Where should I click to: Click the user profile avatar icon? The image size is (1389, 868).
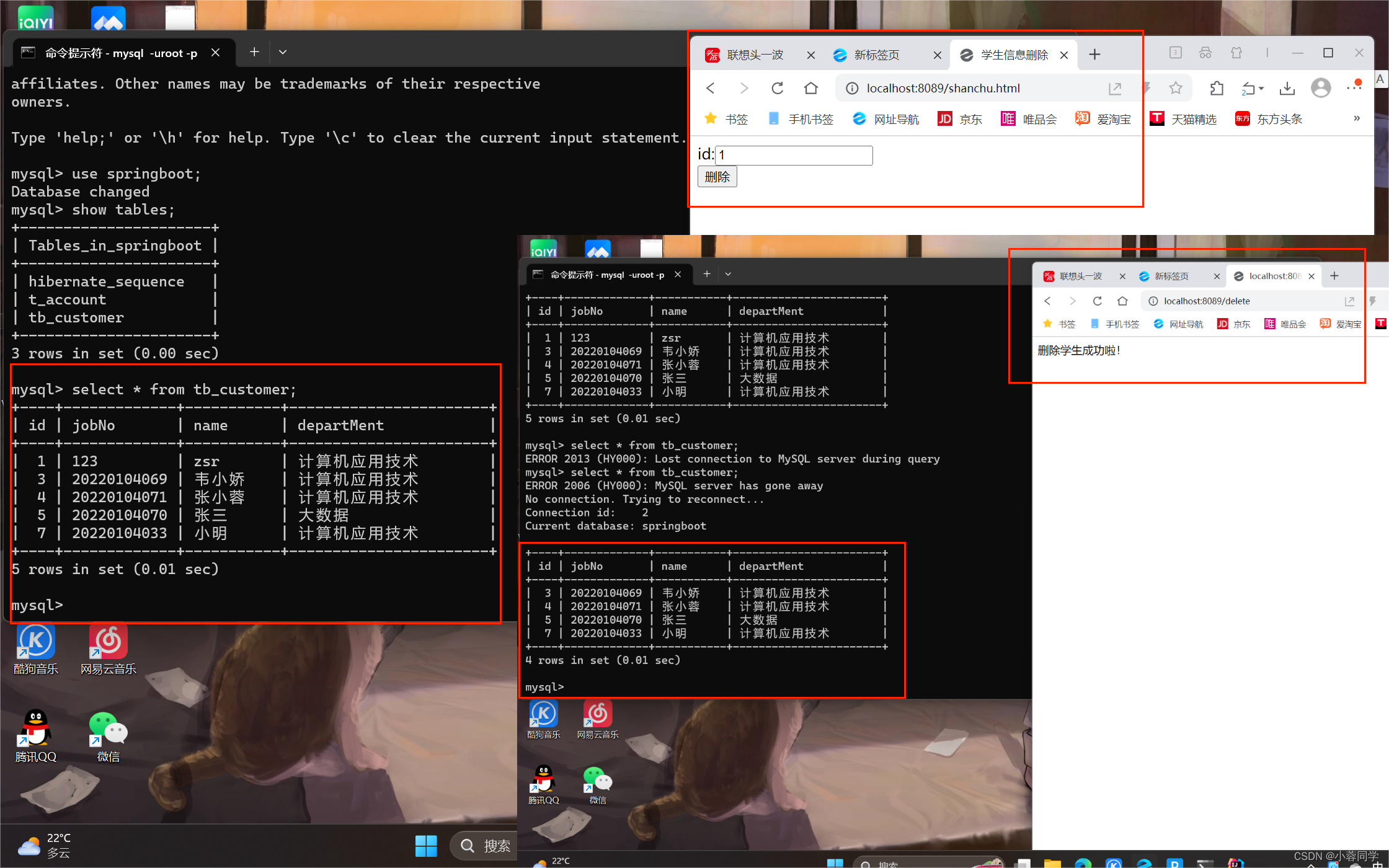1321,88
